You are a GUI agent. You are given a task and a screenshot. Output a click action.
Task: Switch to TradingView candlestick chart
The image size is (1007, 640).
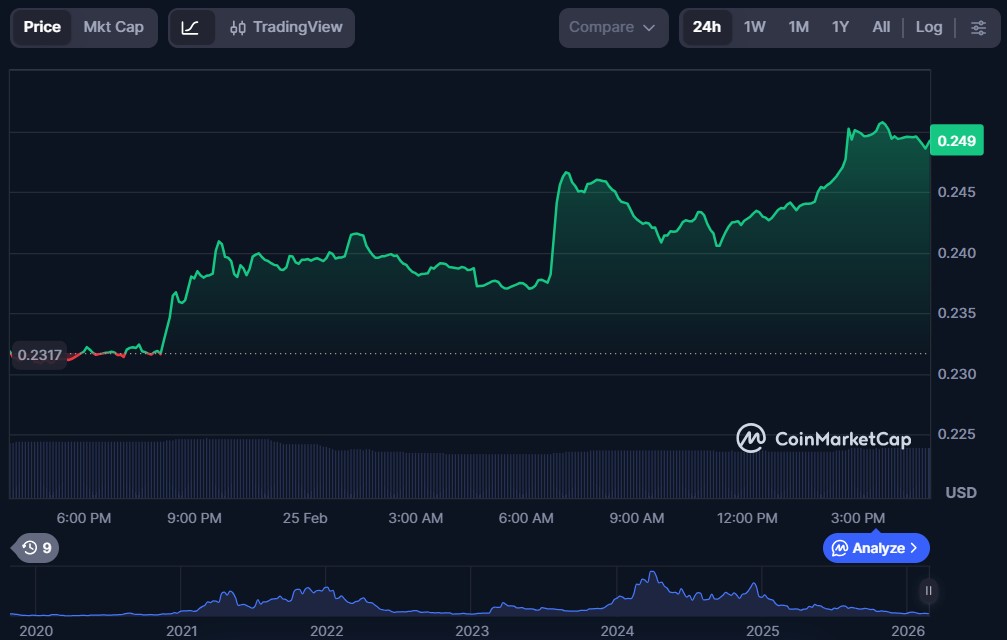(x=284, y=27)
